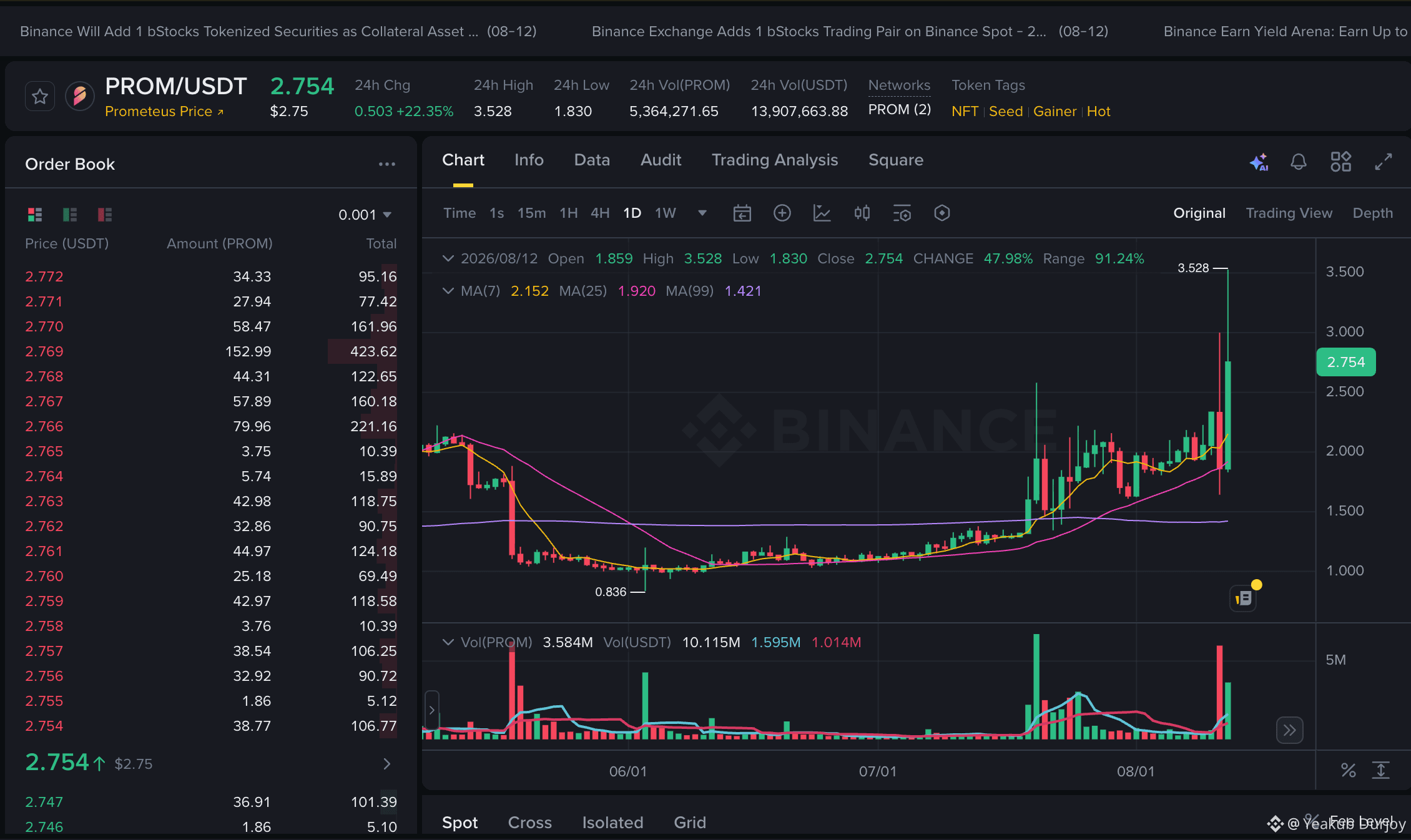Set a price alert with bell icon

click(x=1299, y=162)
